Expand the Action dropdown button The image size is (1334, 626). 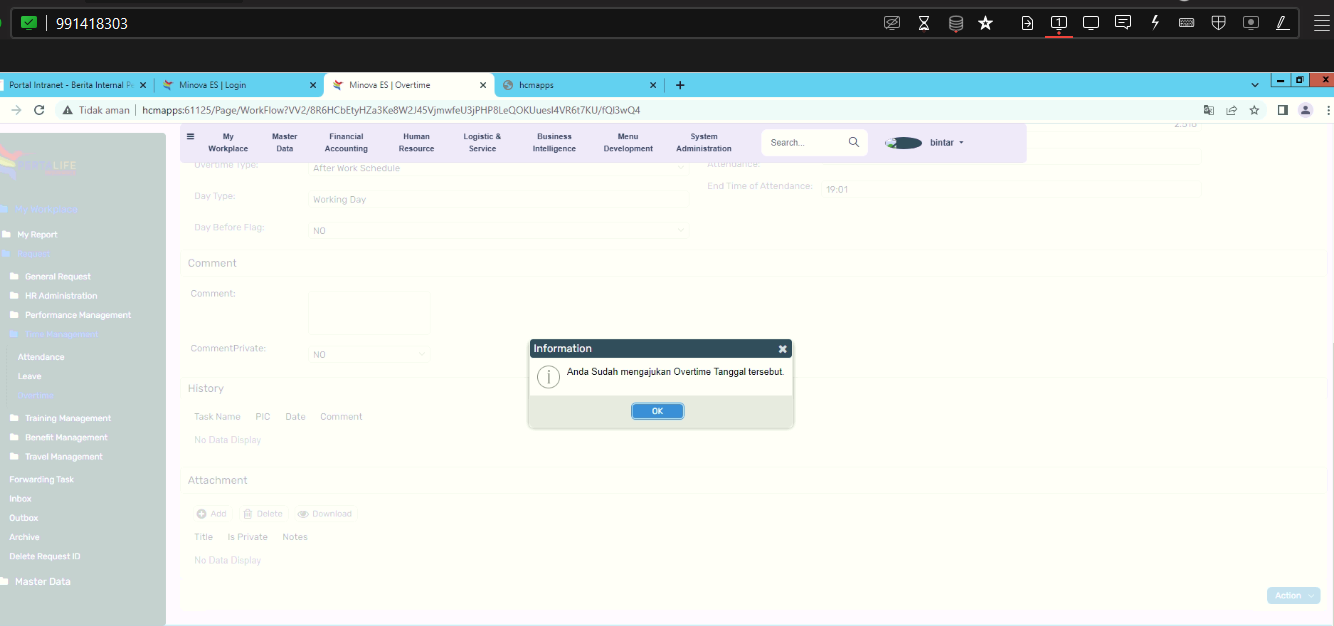tap(1292, 595)
